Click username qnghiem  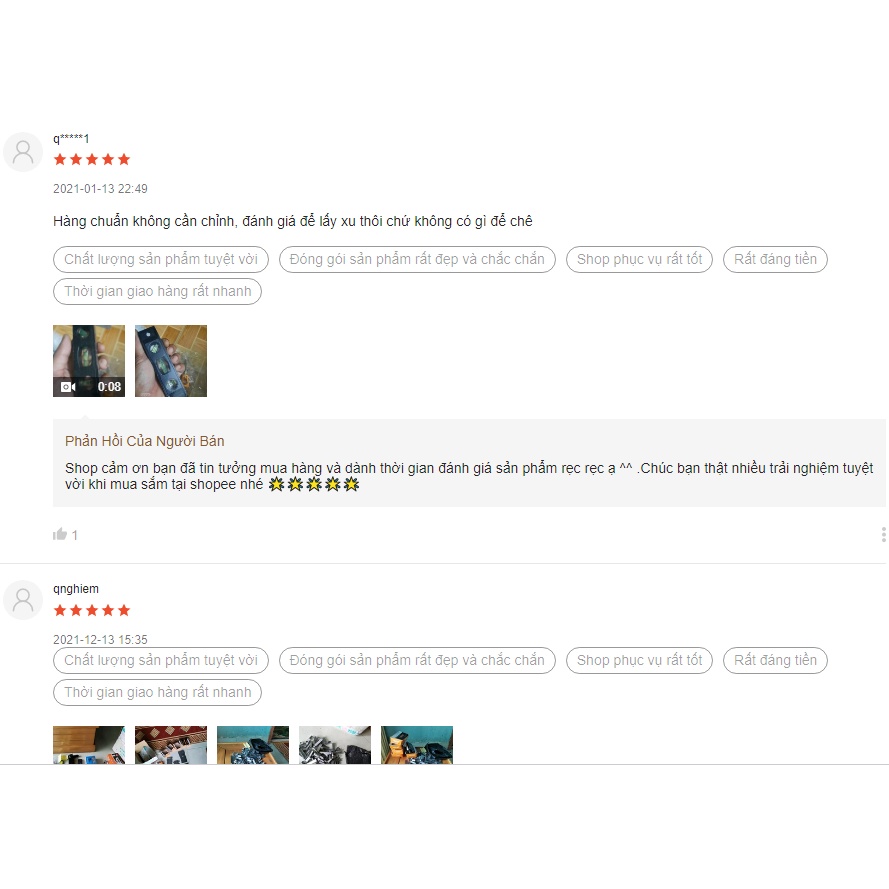(76, 589)
